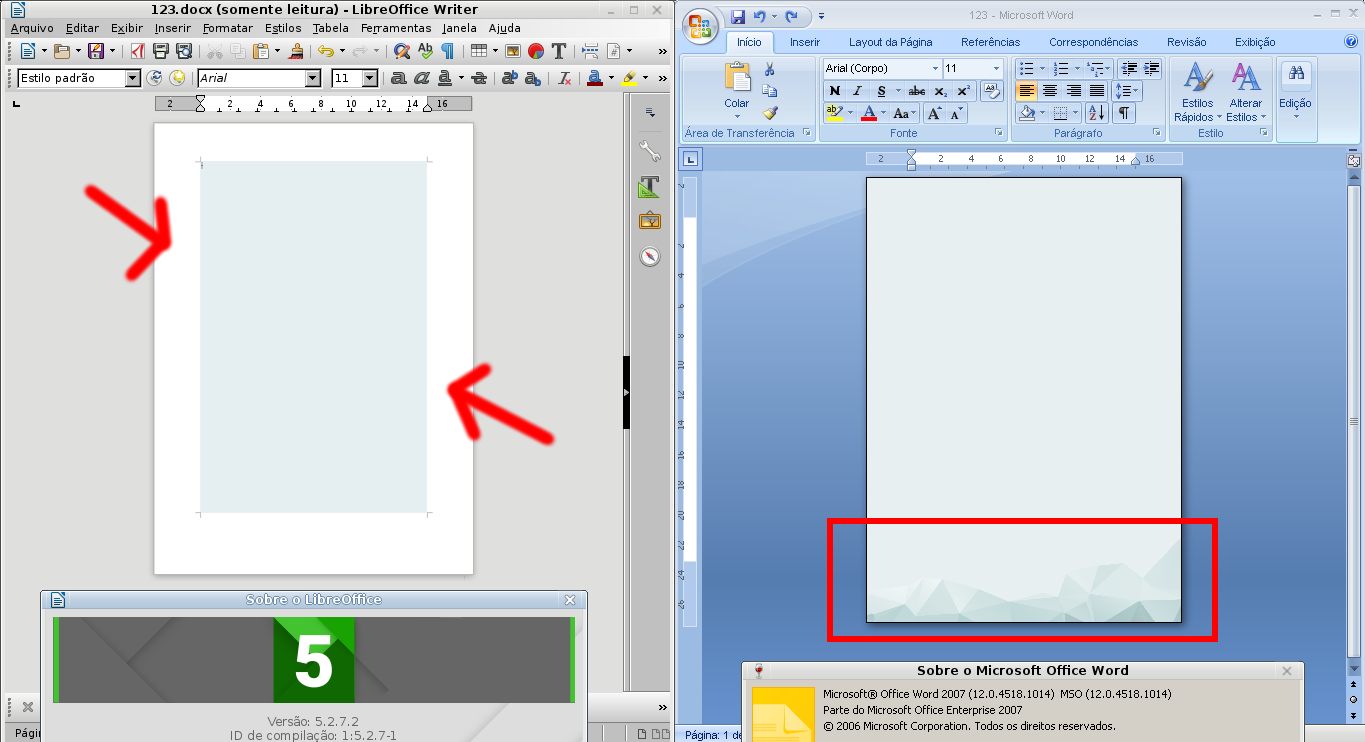Screen dimensions: 1365x742
Task: Click Print icon in LibreOffice Writer toolbar
Action: pyautogui.click(x=160, y=51)
